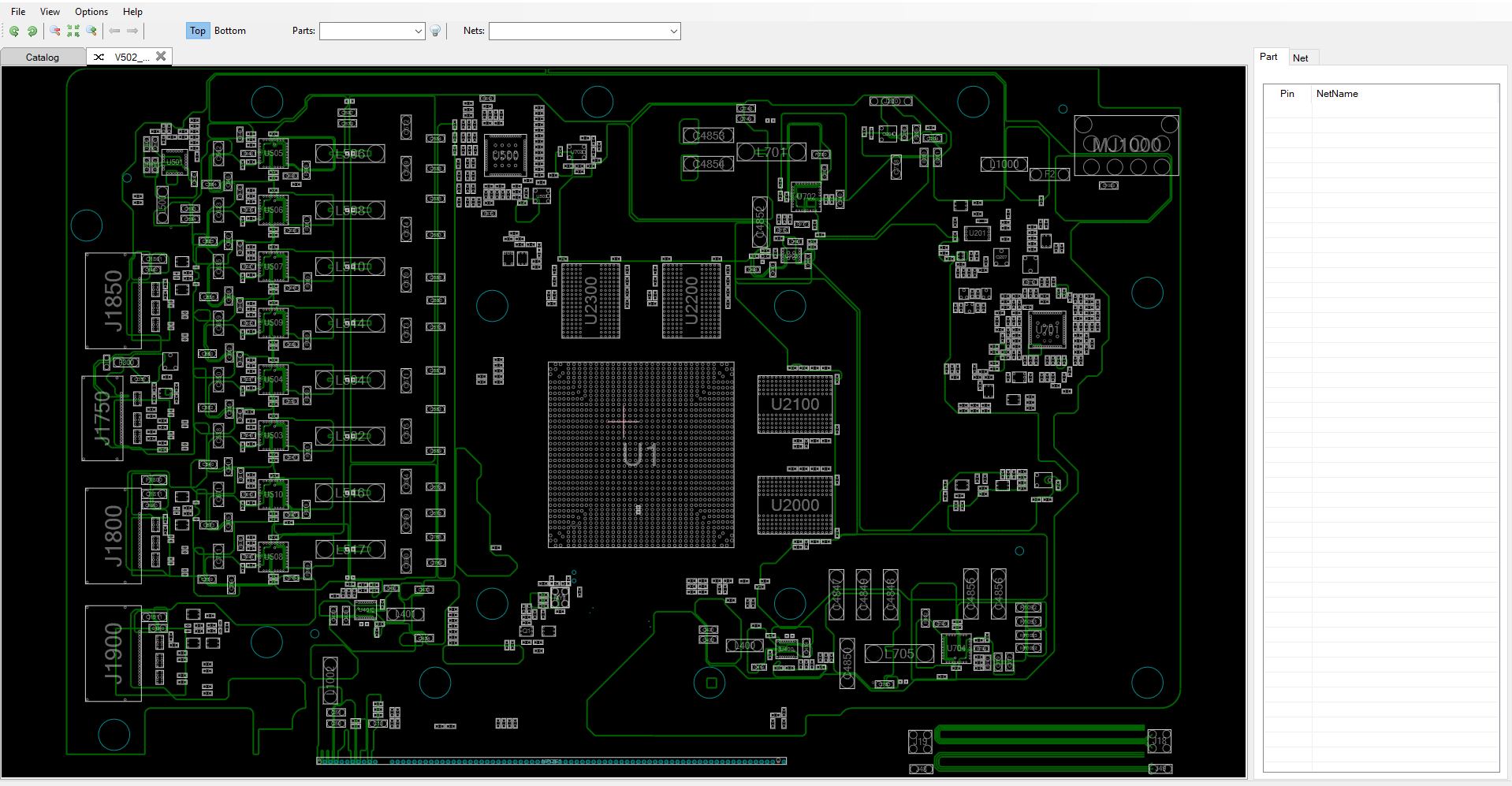Close the V502 board tab
Viewport: 1512px width, 786px height.
tap(161, 56)
